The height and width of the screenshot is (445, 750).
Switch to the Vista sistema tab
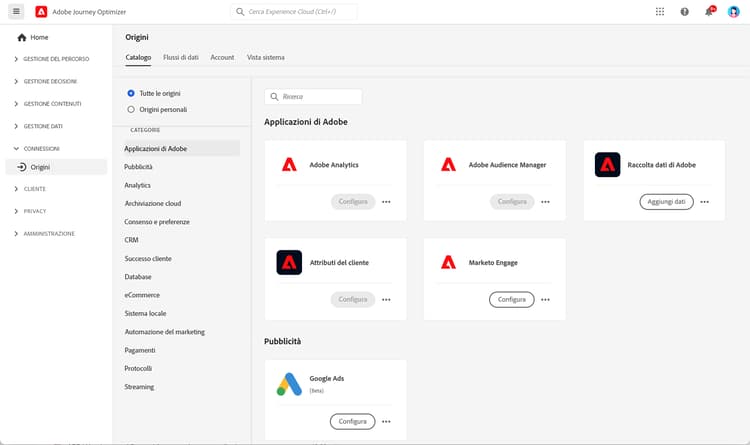coord(265,57)
